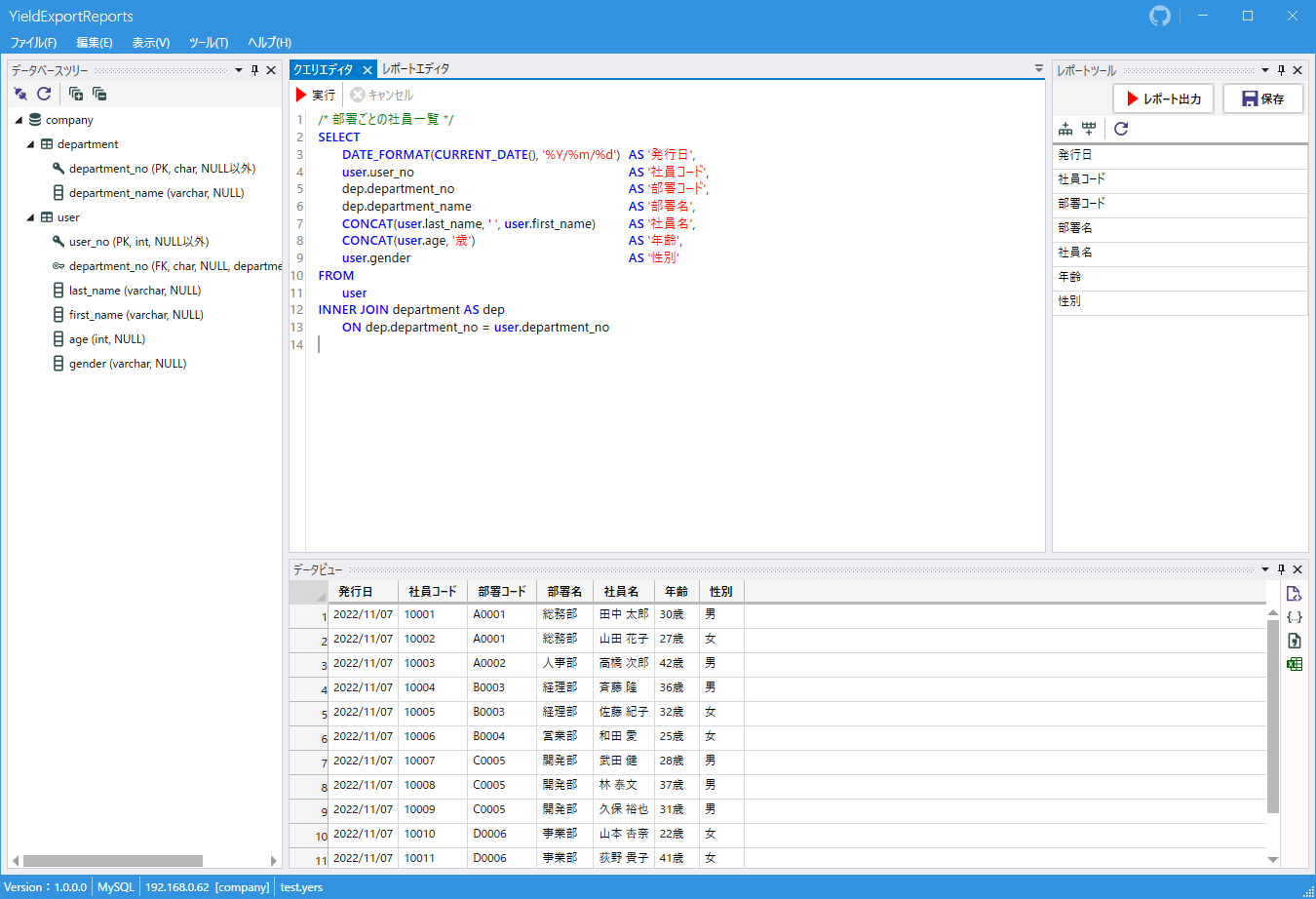
Task: Open the ツール(T) menu
Action: [209, 43]
